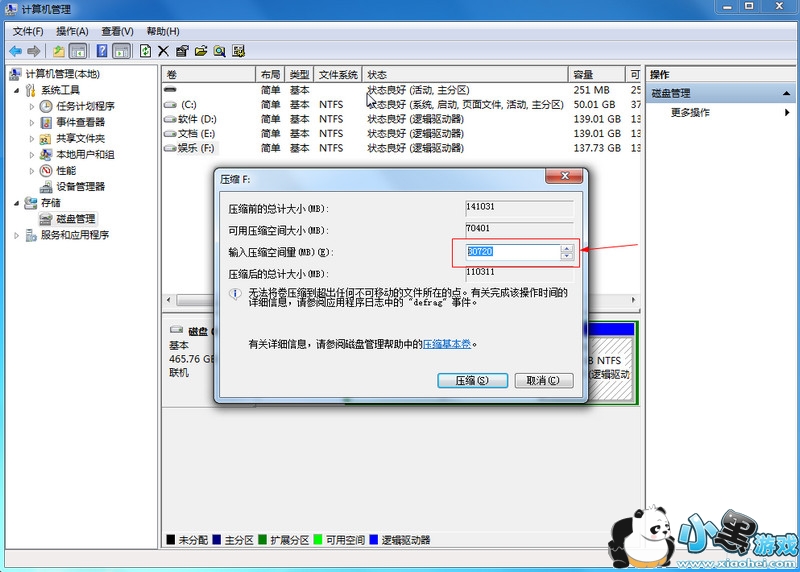Sort by the 布局 column header
Image resolution: width=800 pixels, height=572 pixels.
[x=270, y=74]
